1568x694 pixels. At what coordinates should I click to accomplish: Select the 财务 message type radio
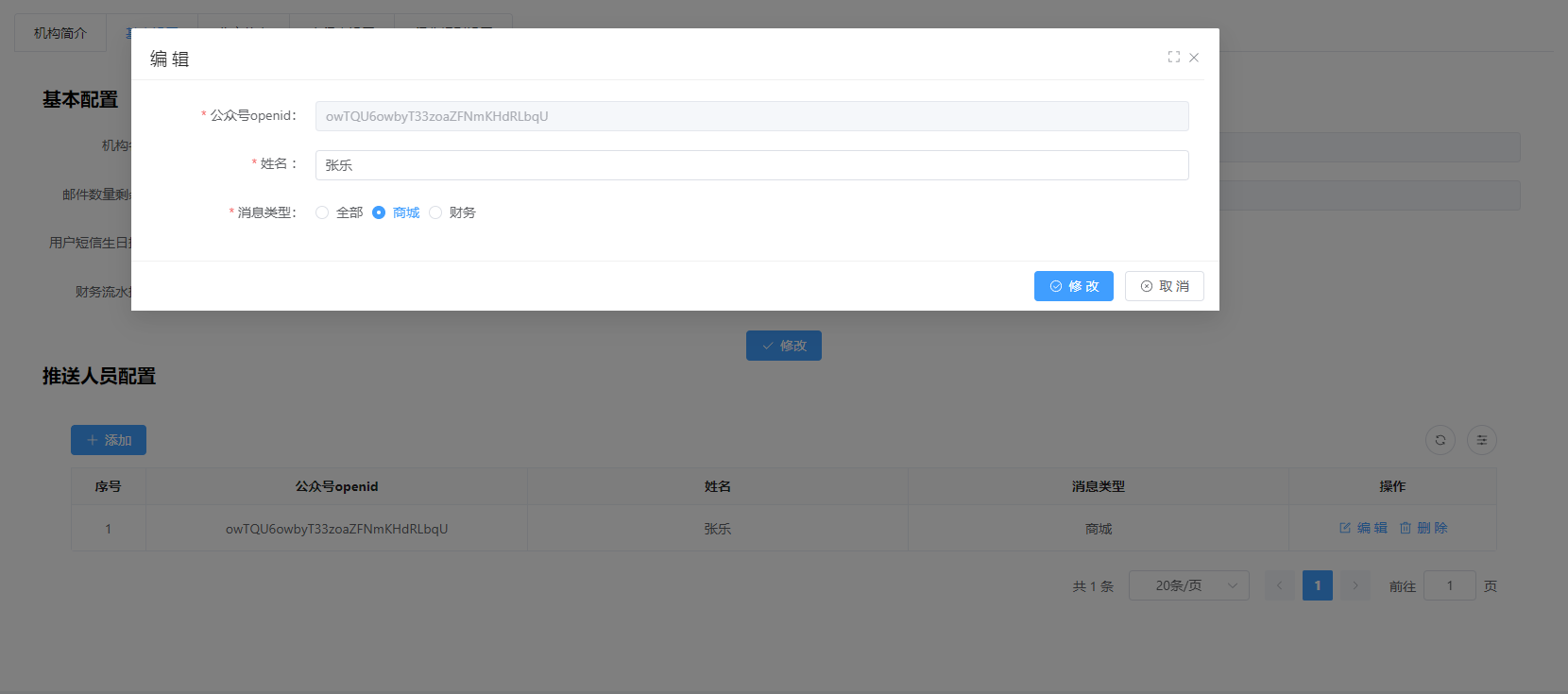pyautogui.click(x=435, y=212)
